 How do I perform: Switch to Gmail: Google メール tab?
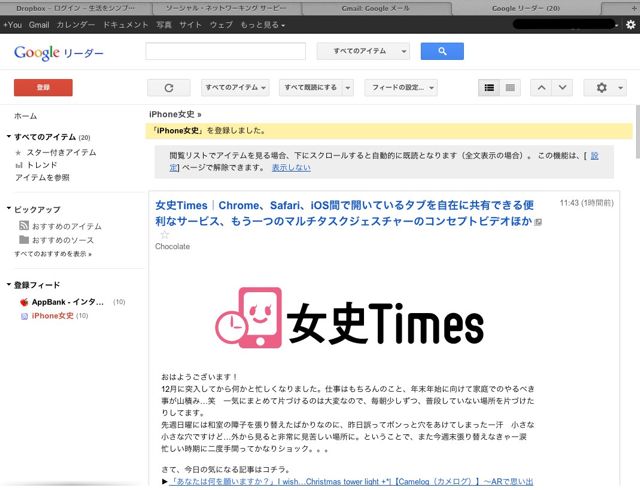tap(376, 8)
